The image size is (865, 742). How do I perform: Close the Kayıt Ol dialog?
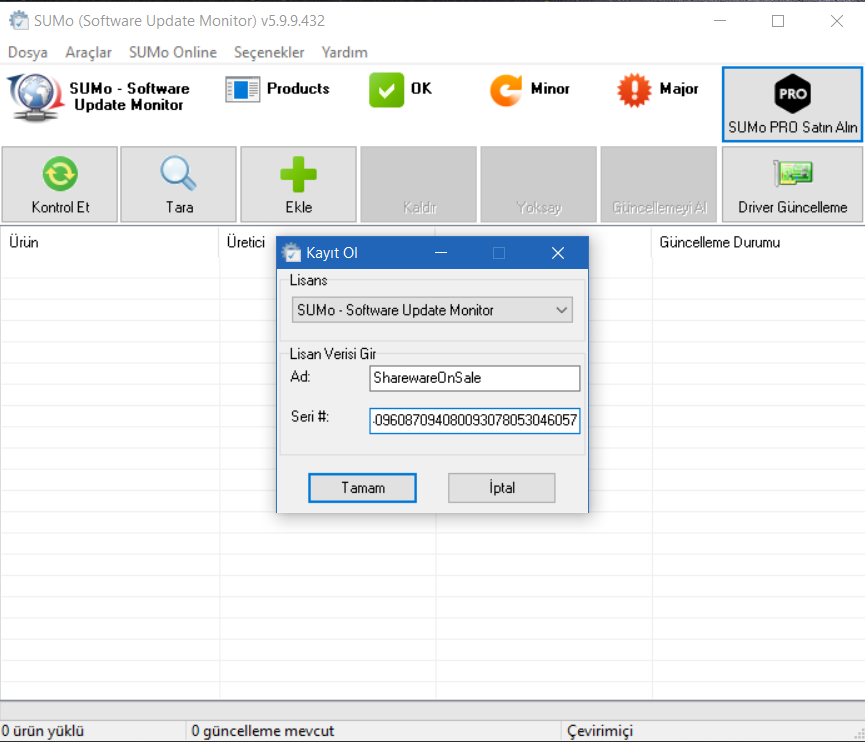coord(558,253)
